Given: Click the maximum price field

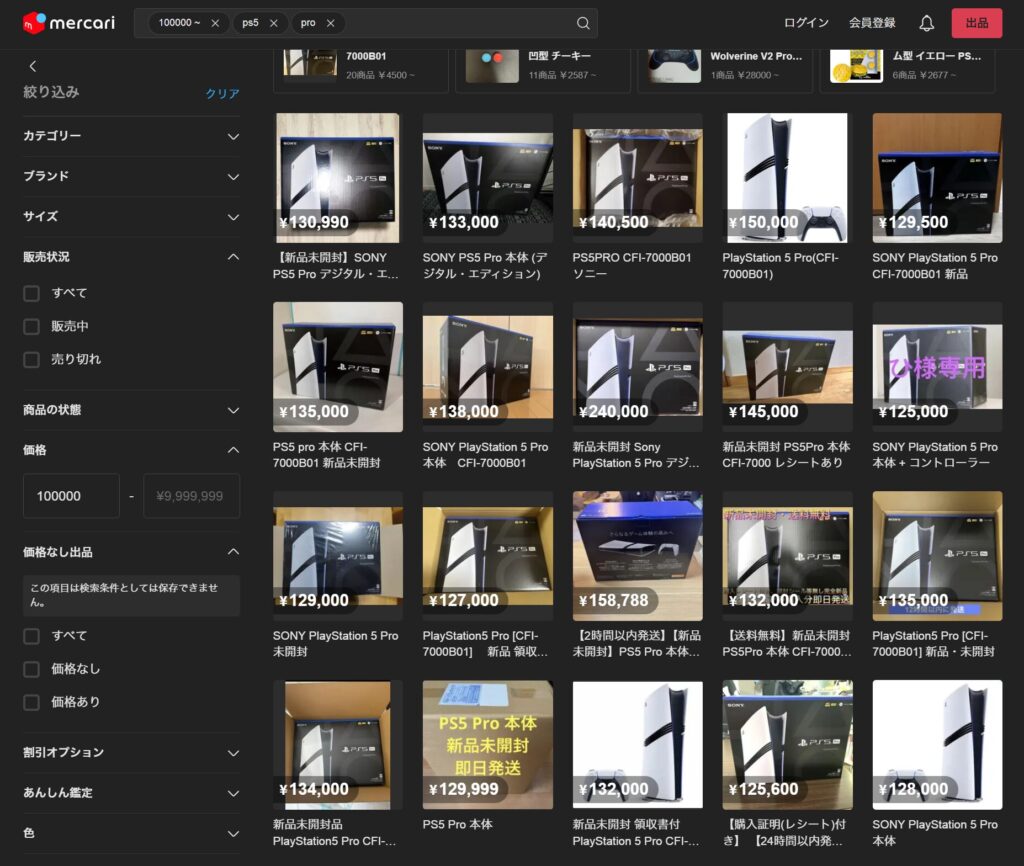Looking at the screenshot, I should click(x=191, y=496).
